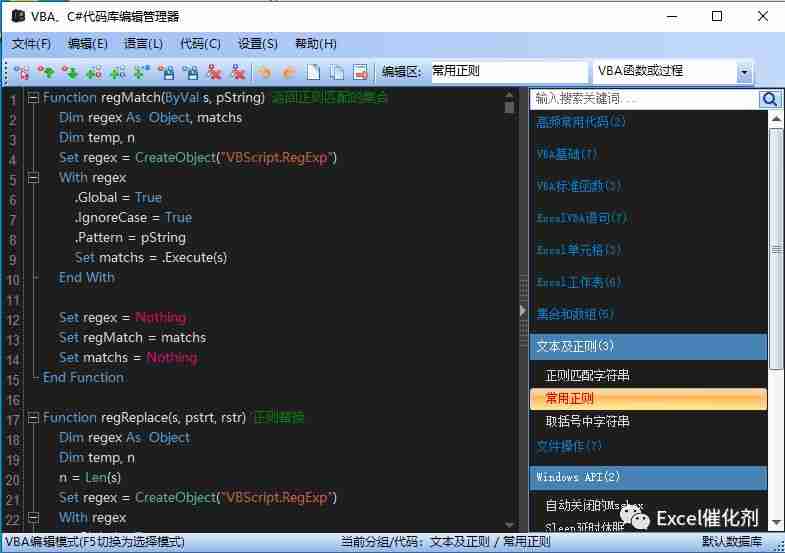
Task: Click the green down-arrow toolbar icon
Action: (70, 72)
